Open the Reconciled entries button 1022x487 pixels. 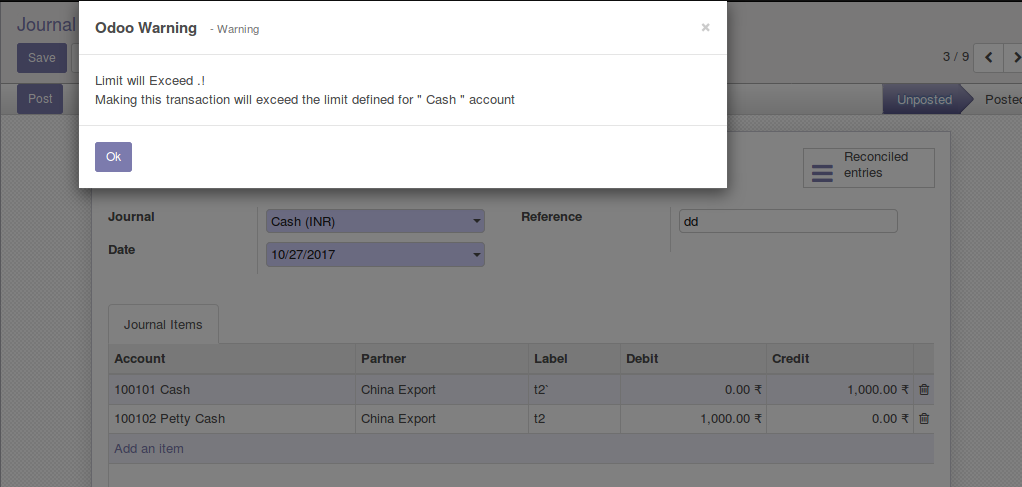[x=868, y=168]
